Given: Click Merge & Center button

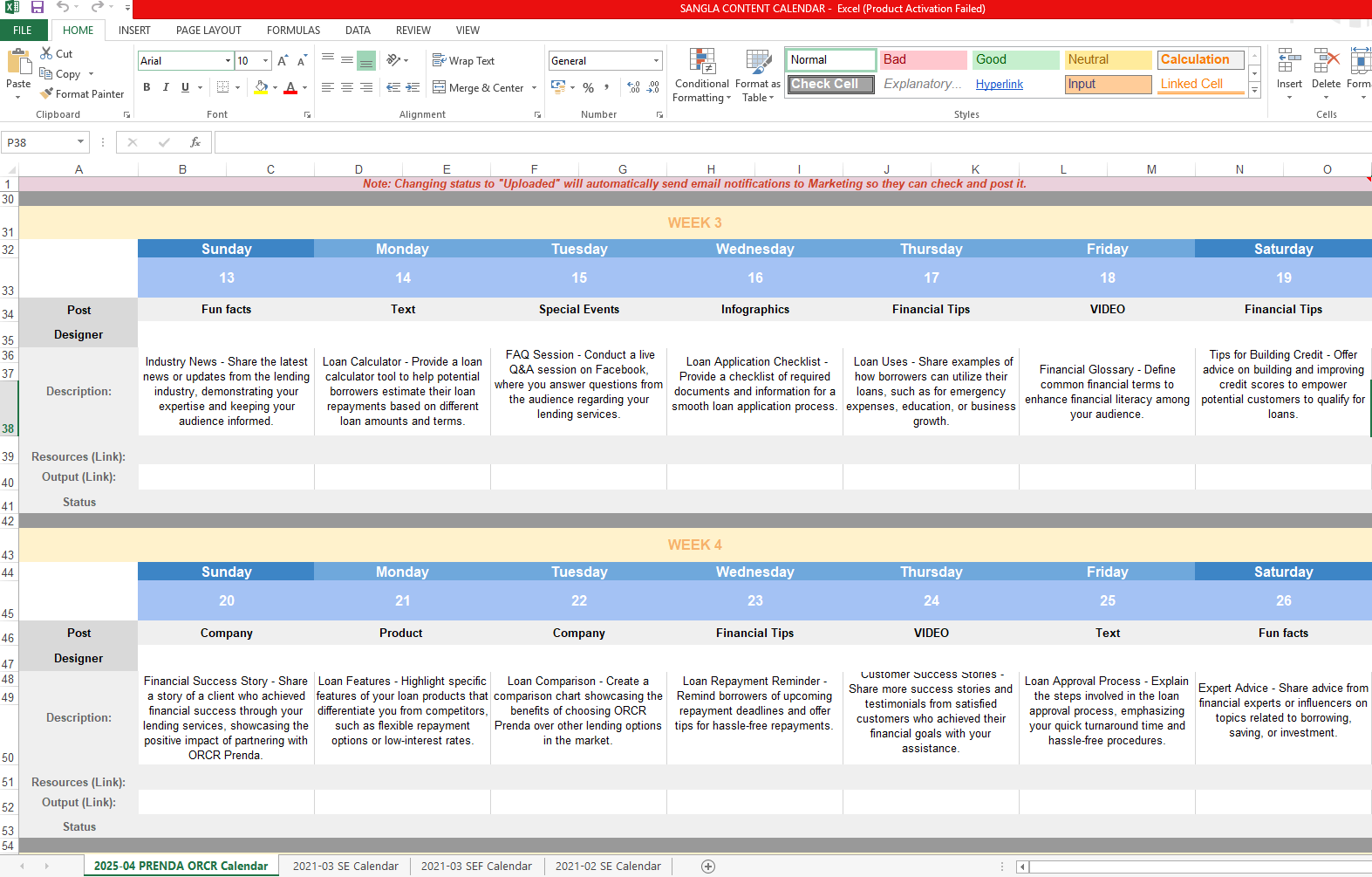Looking at the screenshot, I should [x=479, y=88].
